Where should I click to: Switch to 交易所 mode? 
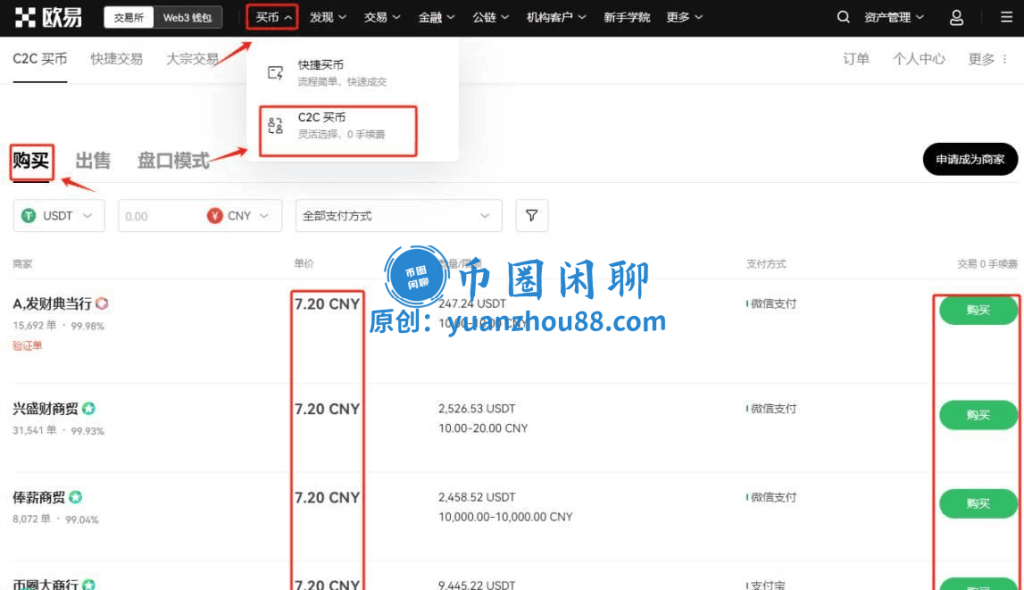(x=129, y=18)
